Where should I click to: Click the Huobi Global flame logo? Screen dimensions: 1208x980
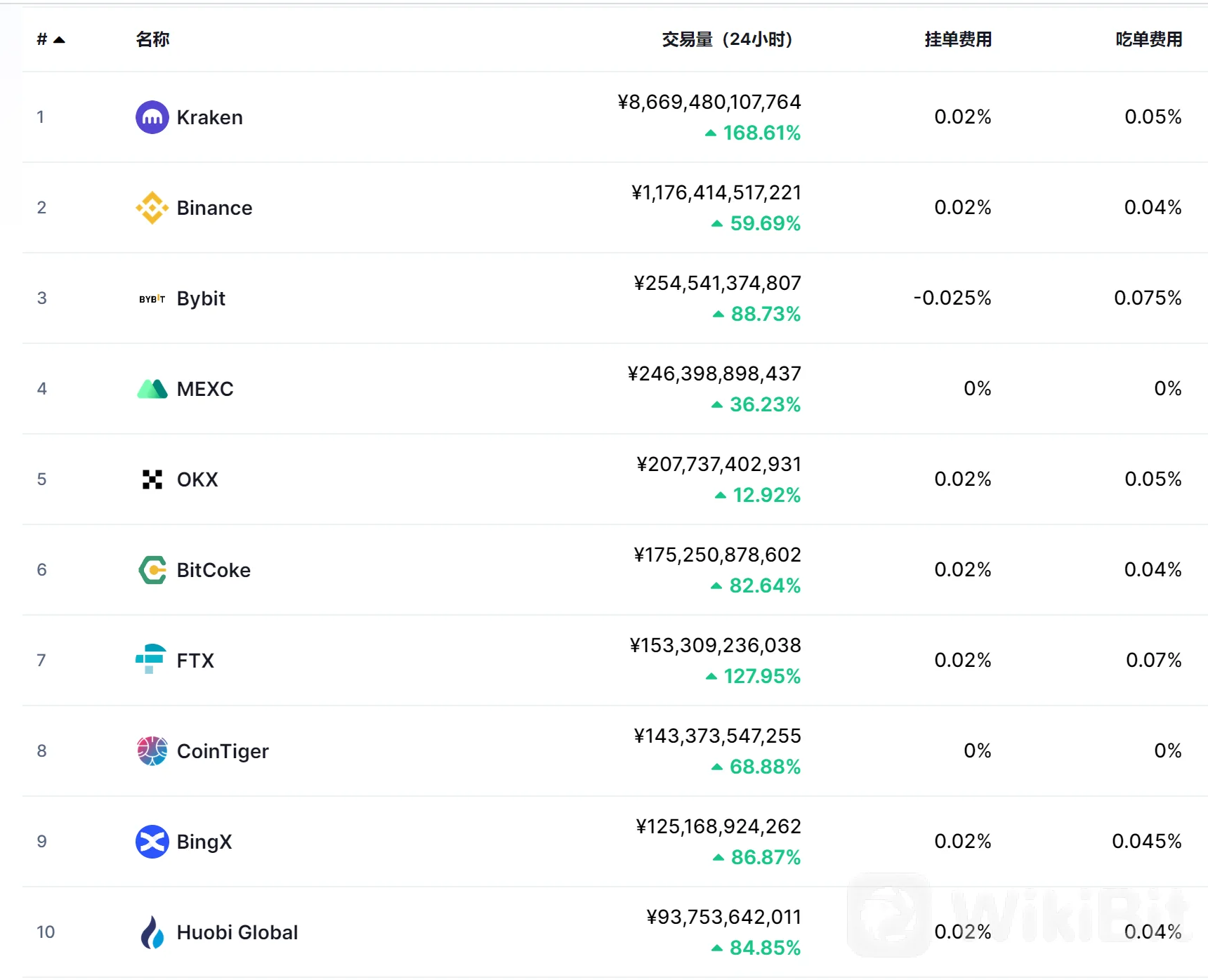(152, 932)
